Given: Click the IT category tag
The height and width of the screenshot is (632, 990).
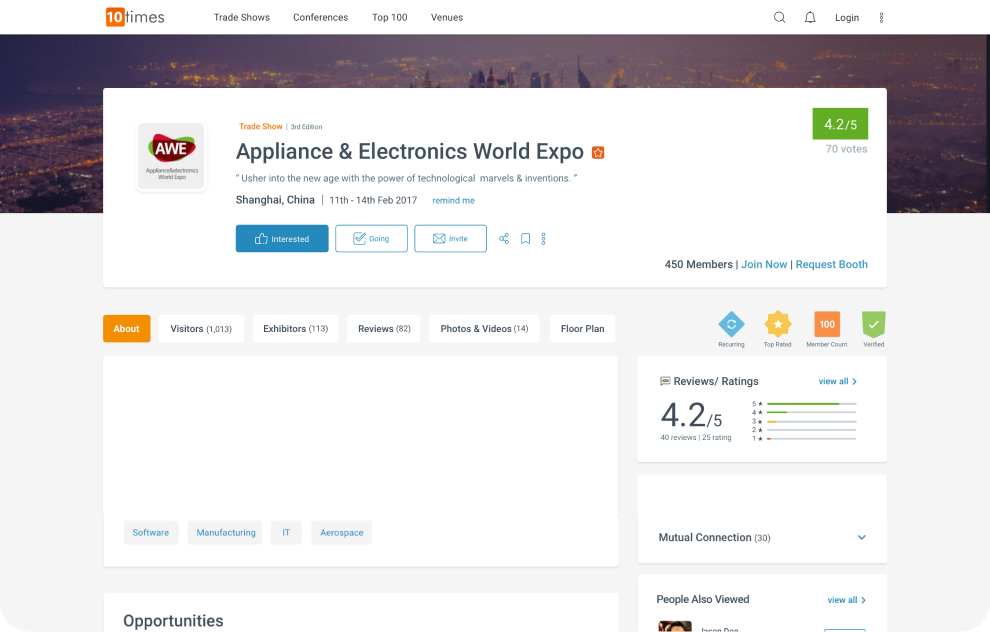Looking at the screenshot, I should point(286,533).
